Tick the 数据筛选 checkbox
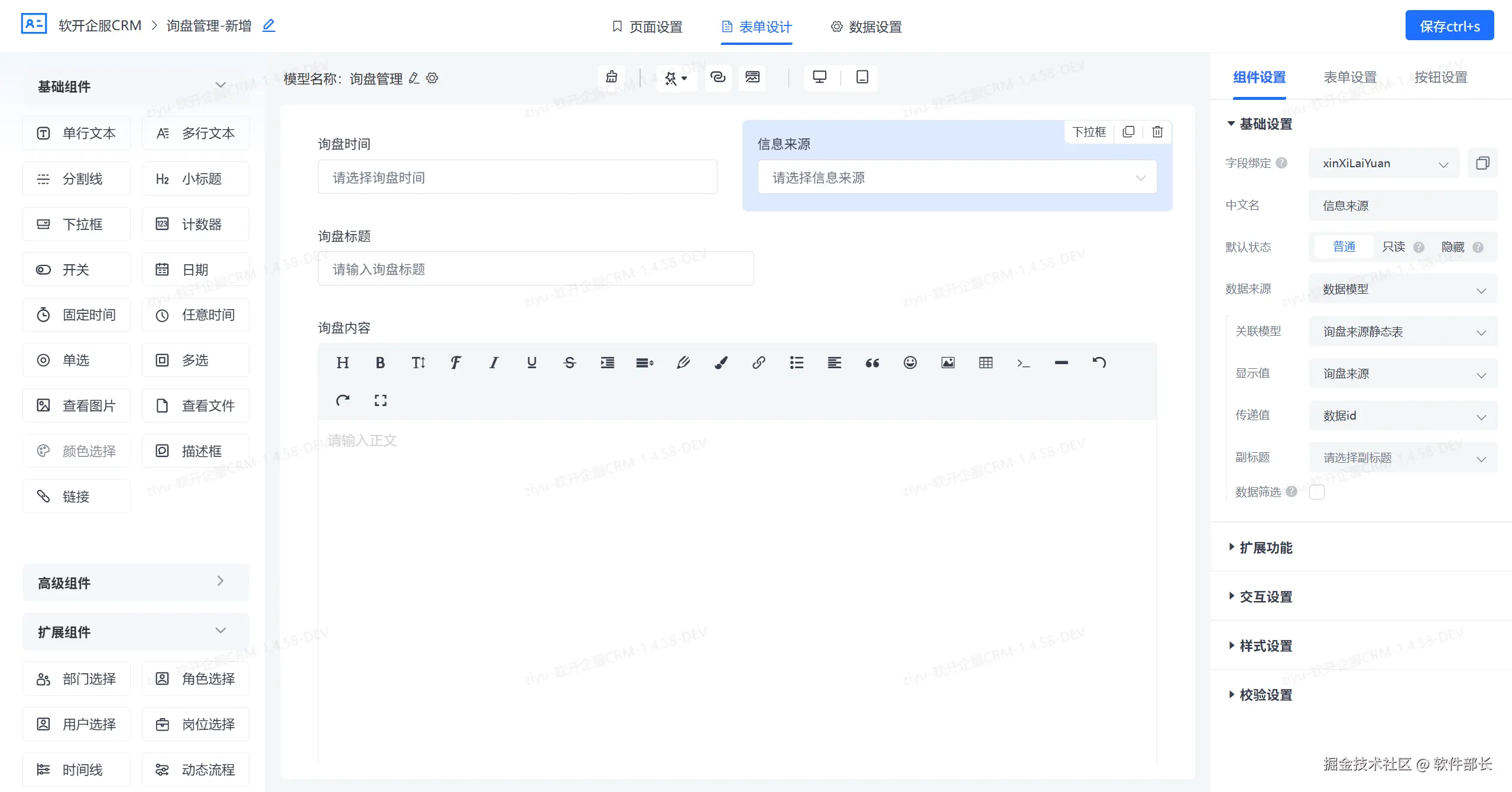 coord(1317,492)
